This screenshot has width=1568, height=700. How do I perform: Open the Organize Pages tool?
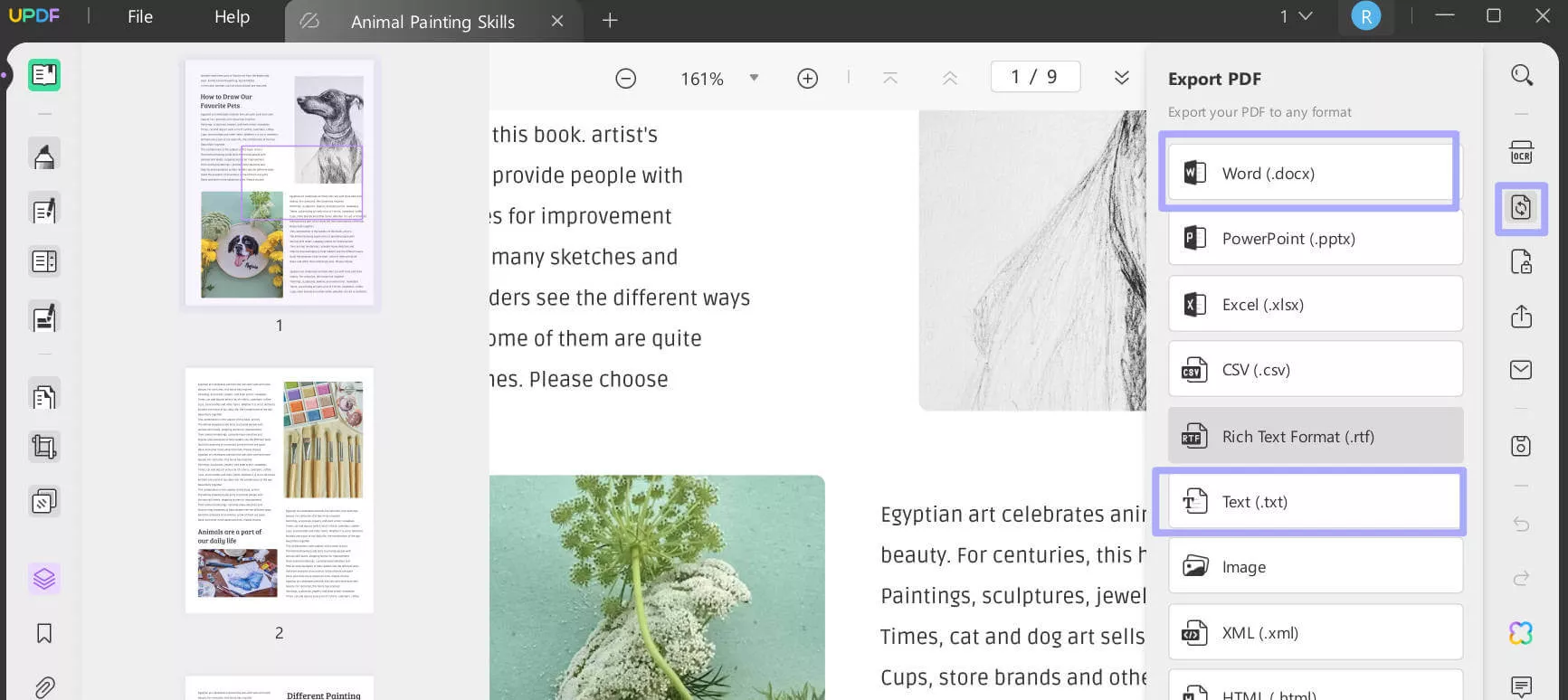pyautogui.click(x=43, y=396)
